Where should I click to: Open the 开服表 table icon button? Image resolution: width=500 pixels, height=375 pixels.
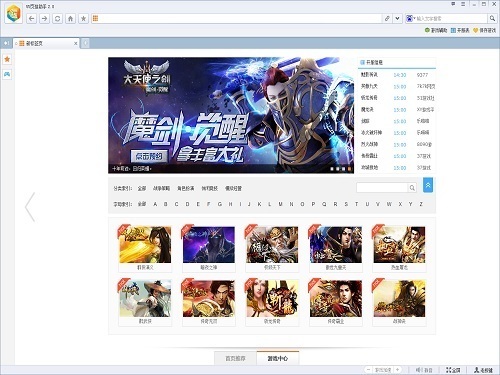click(460, 30)
